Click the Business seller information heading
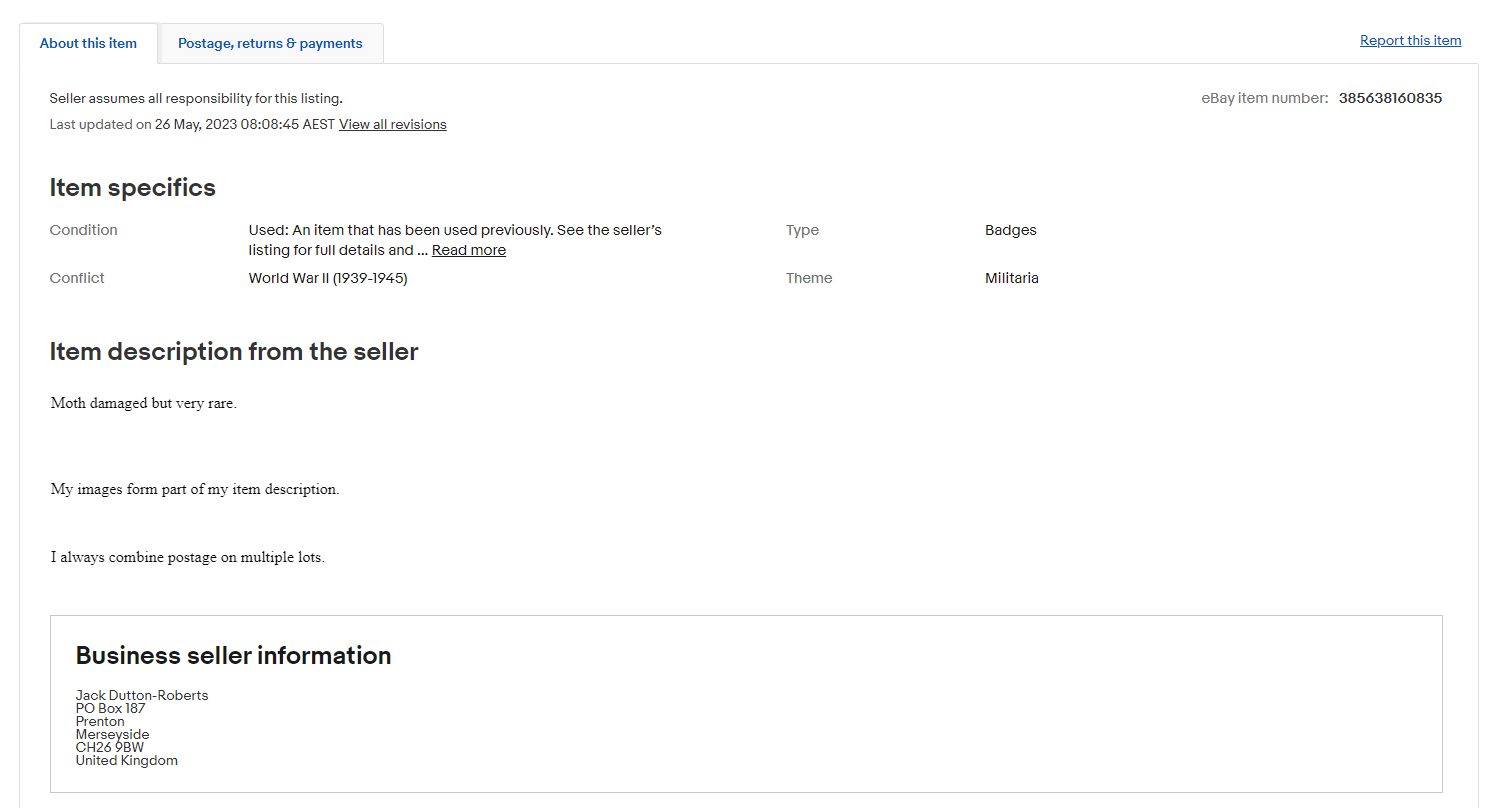 pos(233,656)
